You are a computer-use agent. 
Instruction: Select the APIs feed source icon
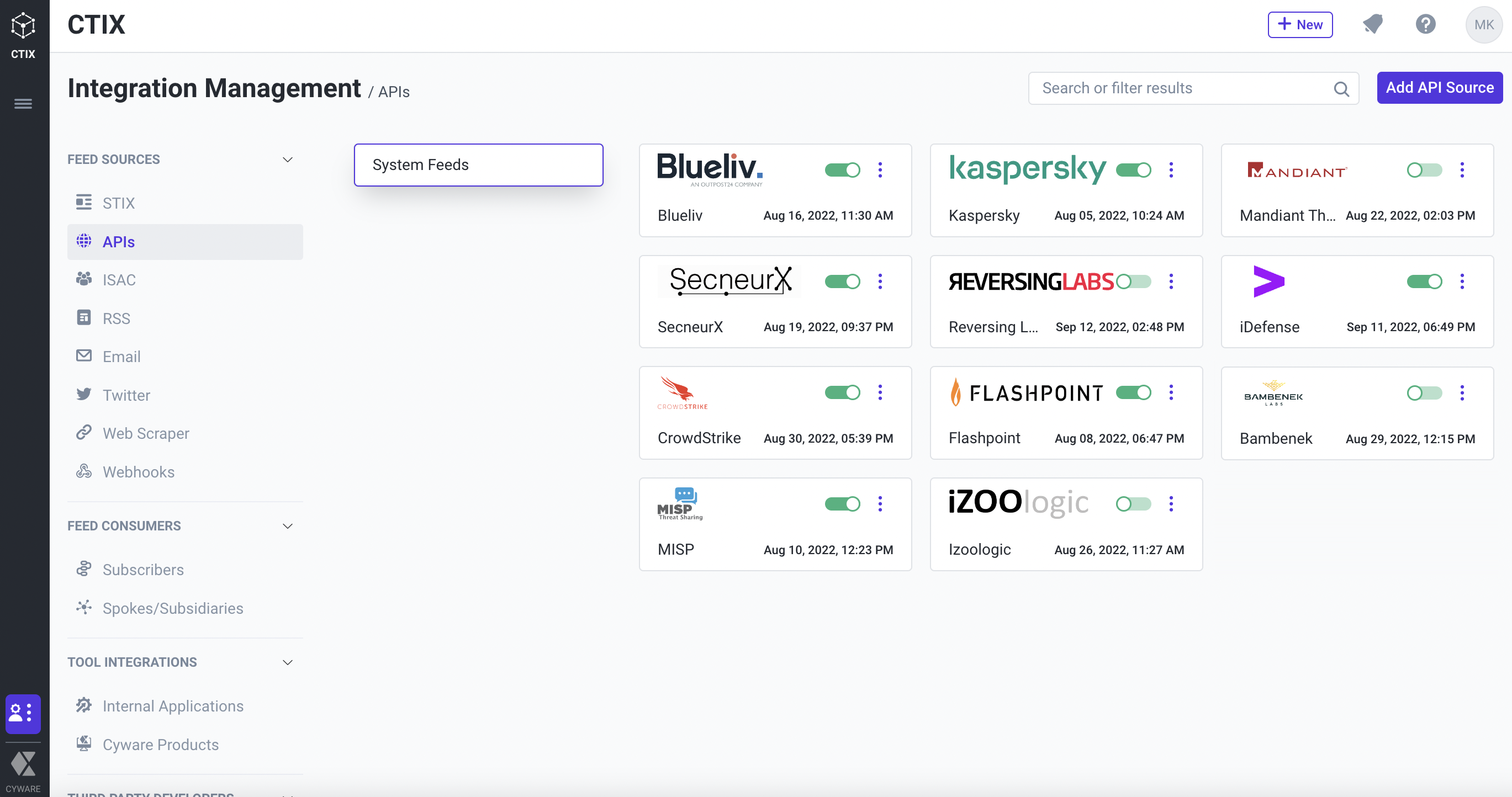tap(84, 241)
